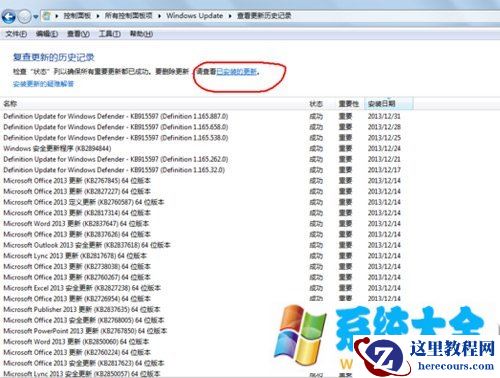Image resolution: width=500 pixels, height=378 pixels.
Task: Click 复查更新的历史记录 page heading
Action: [54, 57]
